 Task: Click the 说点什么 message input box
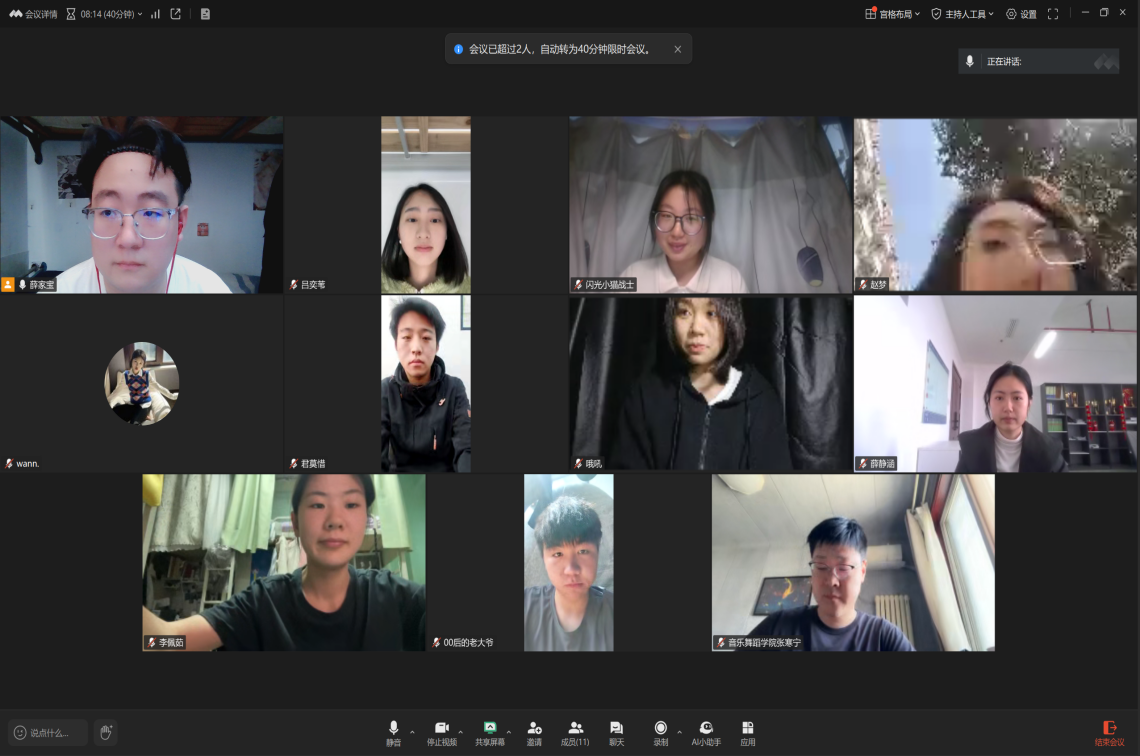[x=49, y=733]
